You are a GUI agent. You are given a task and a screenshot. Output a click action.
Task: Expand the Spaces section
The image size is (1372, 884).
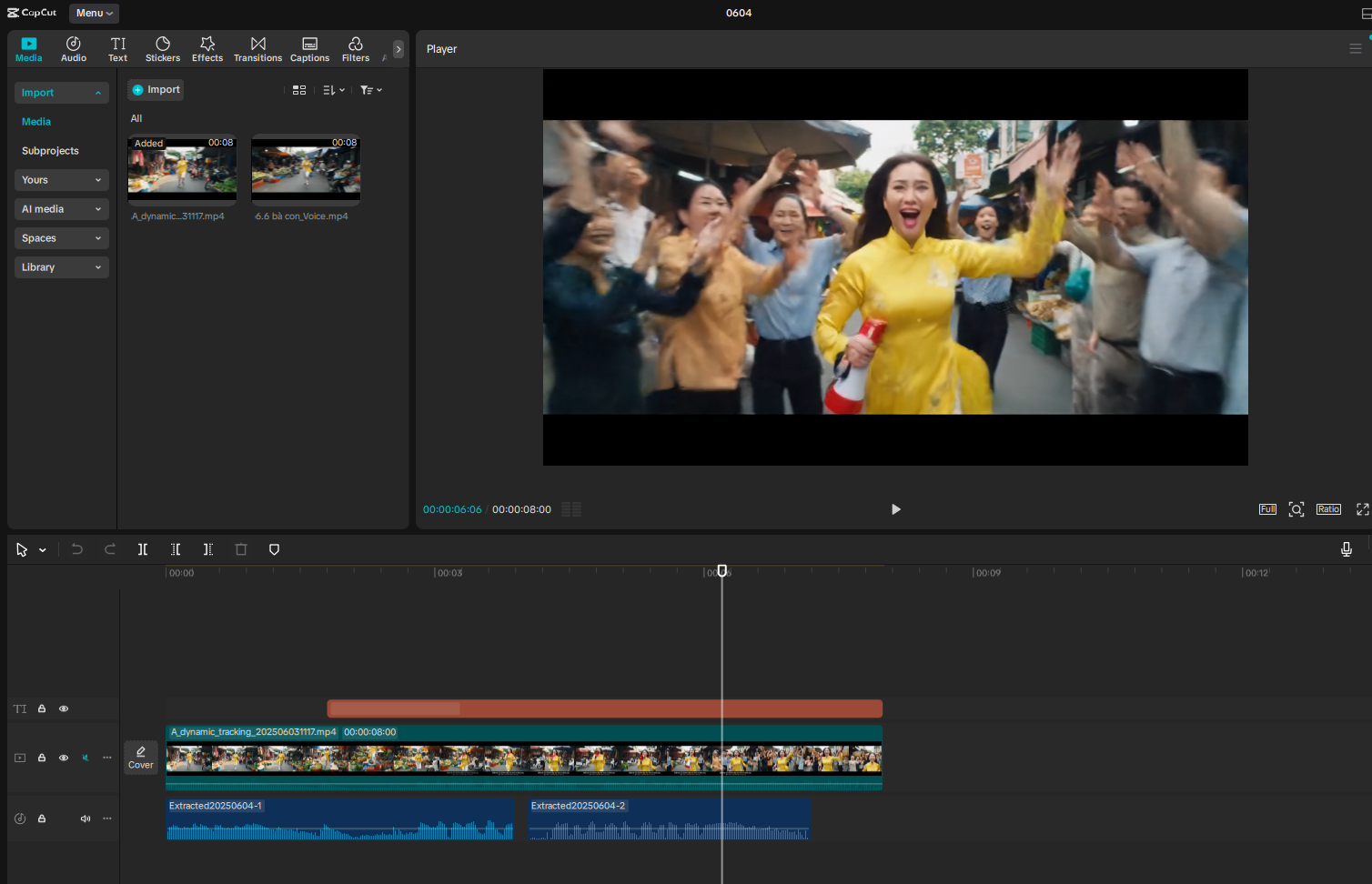coord(62,238)
